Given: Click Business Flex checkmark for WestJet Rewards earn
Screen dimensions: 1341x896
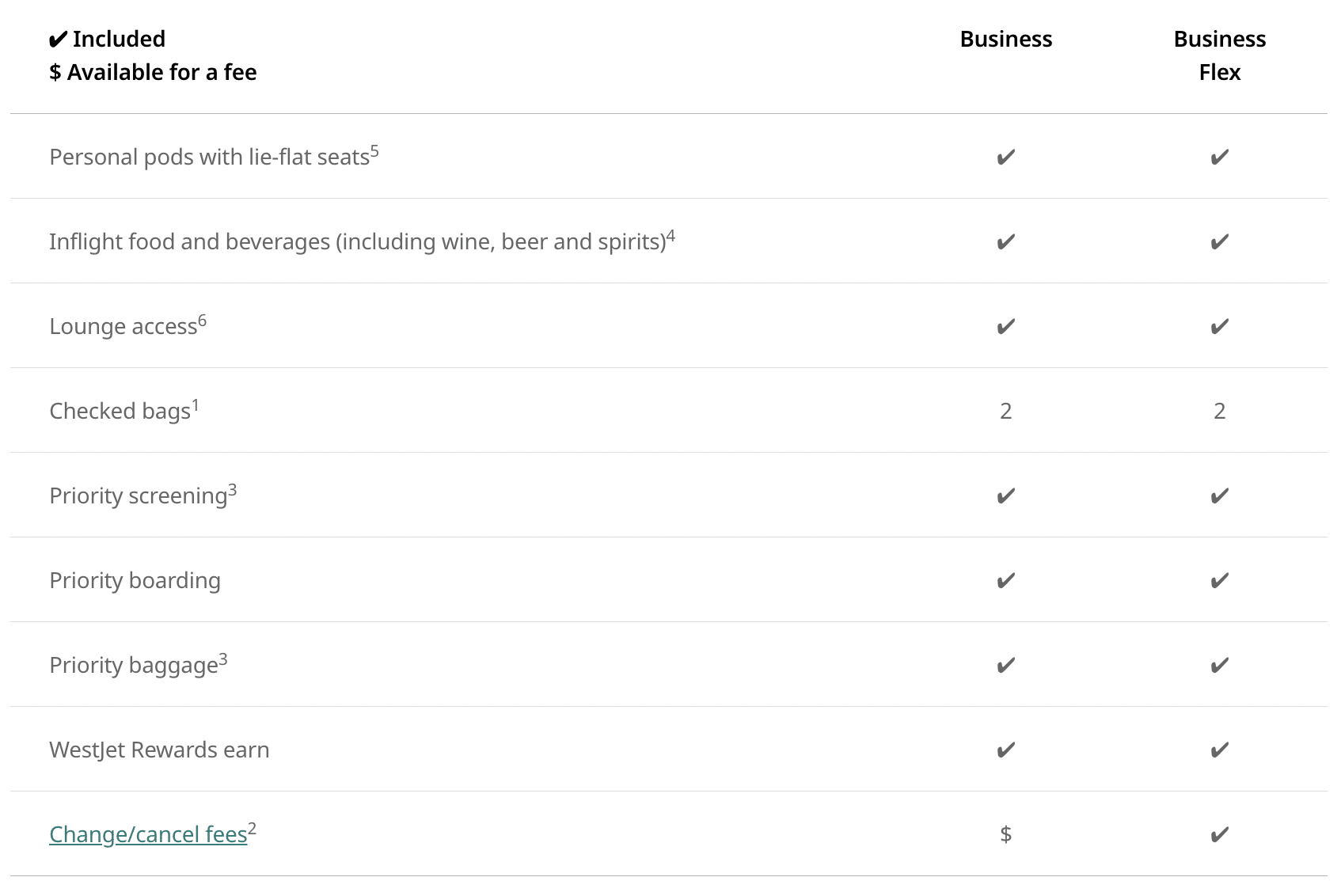Looking at the screenshot, I should [1219, 750].
